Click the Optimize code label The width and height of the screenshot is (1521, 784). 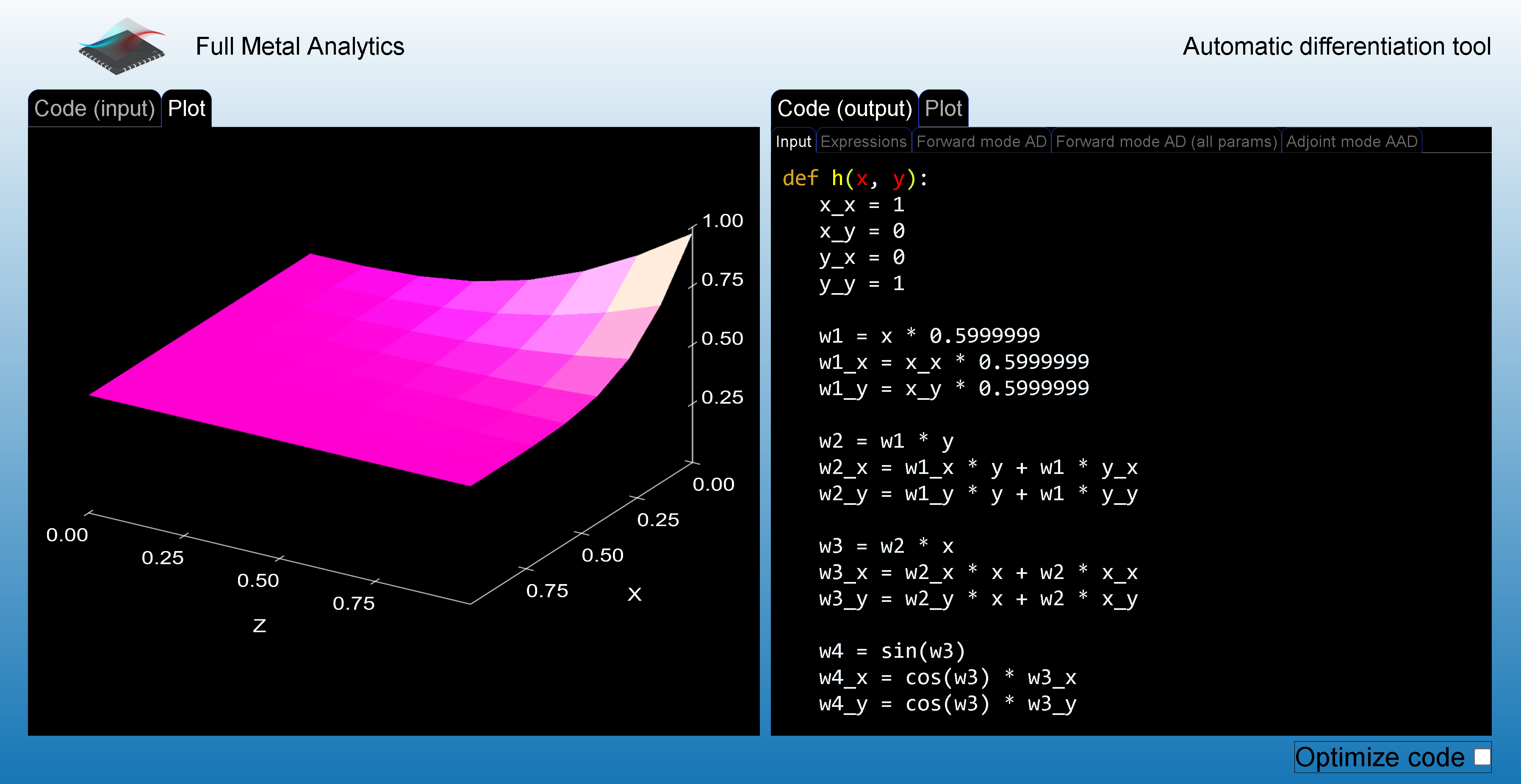click(x=1379, y=757)
